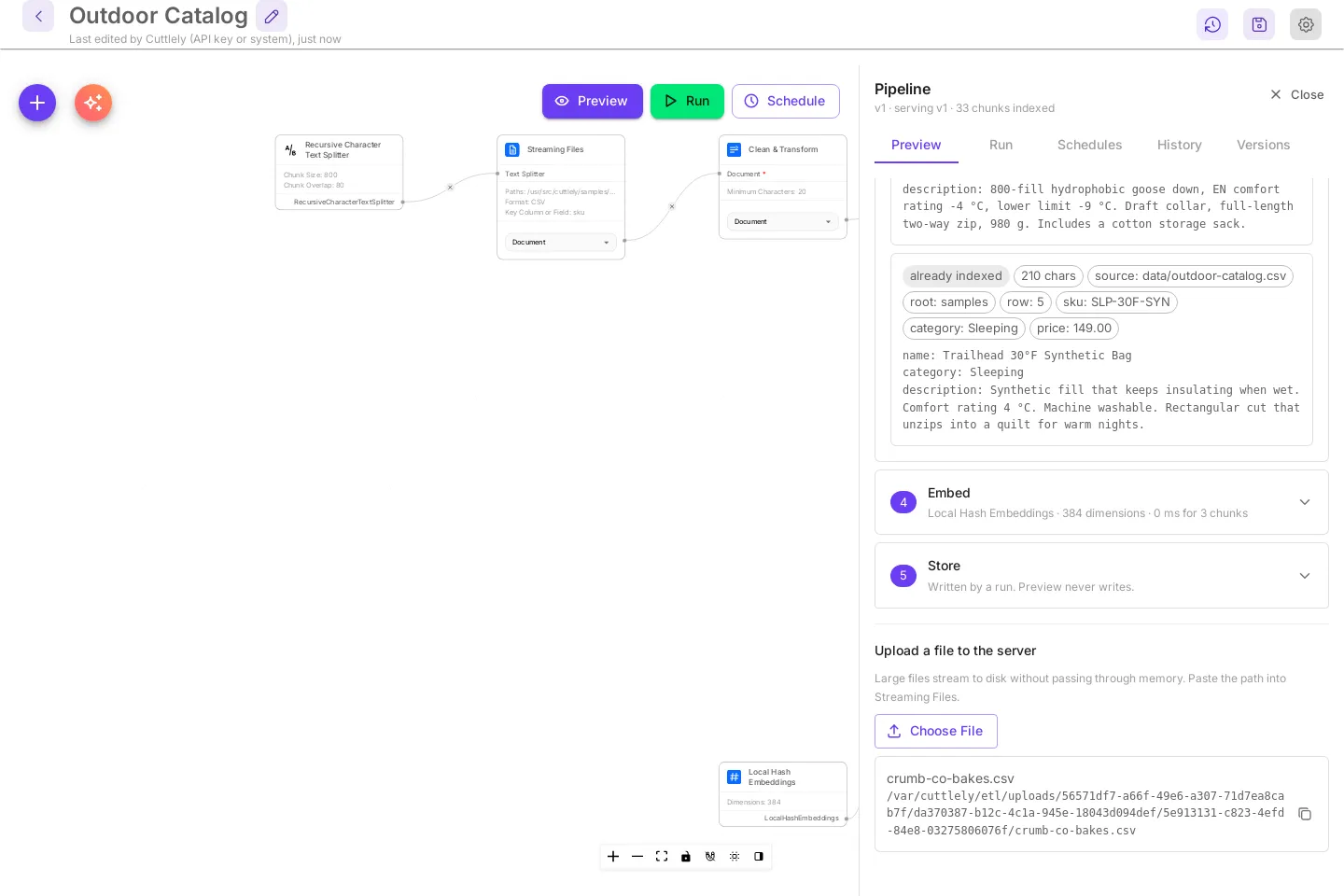Click the 'source: data/outdoor-catalog.csv' tag
Screen dimensions: 1344x896
pyautogui.click(x=1190, y=276)
